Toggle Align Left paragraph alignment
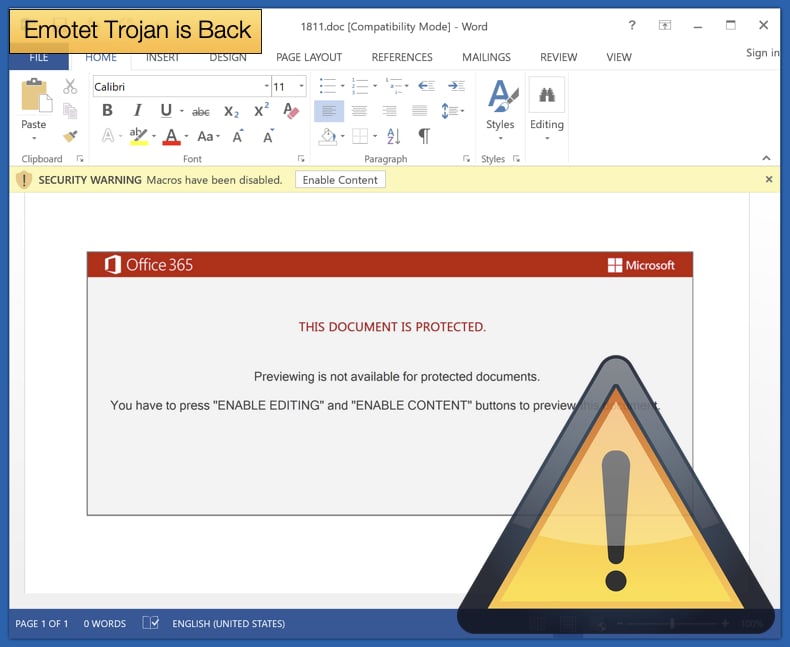 (328, 111)
